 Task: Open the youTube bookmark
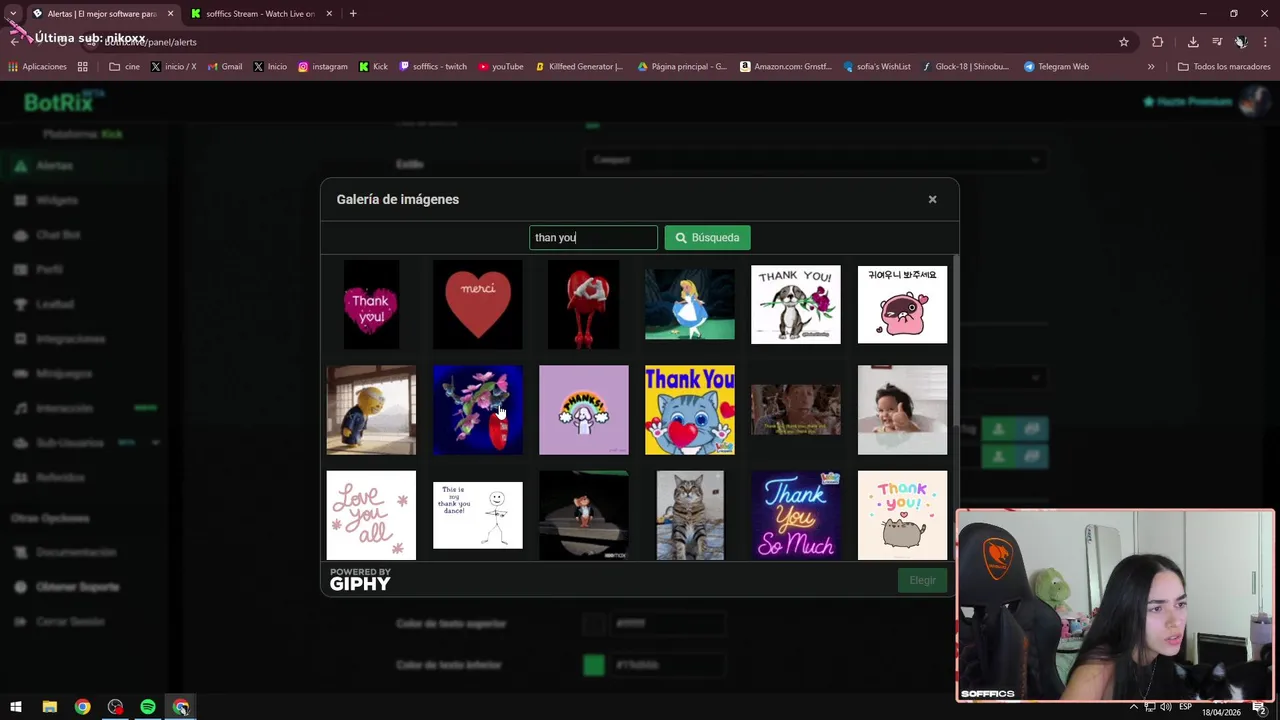501,67
